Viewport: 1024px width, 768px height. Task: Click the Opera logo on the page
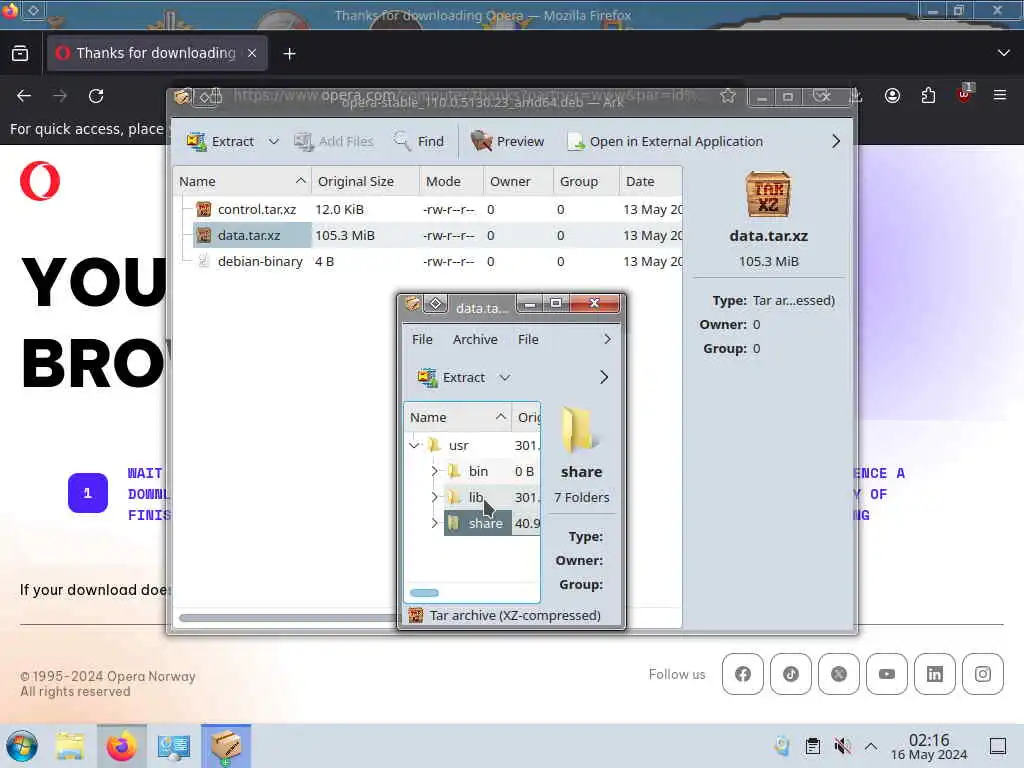pyautogui.click(x=40, y=181)
